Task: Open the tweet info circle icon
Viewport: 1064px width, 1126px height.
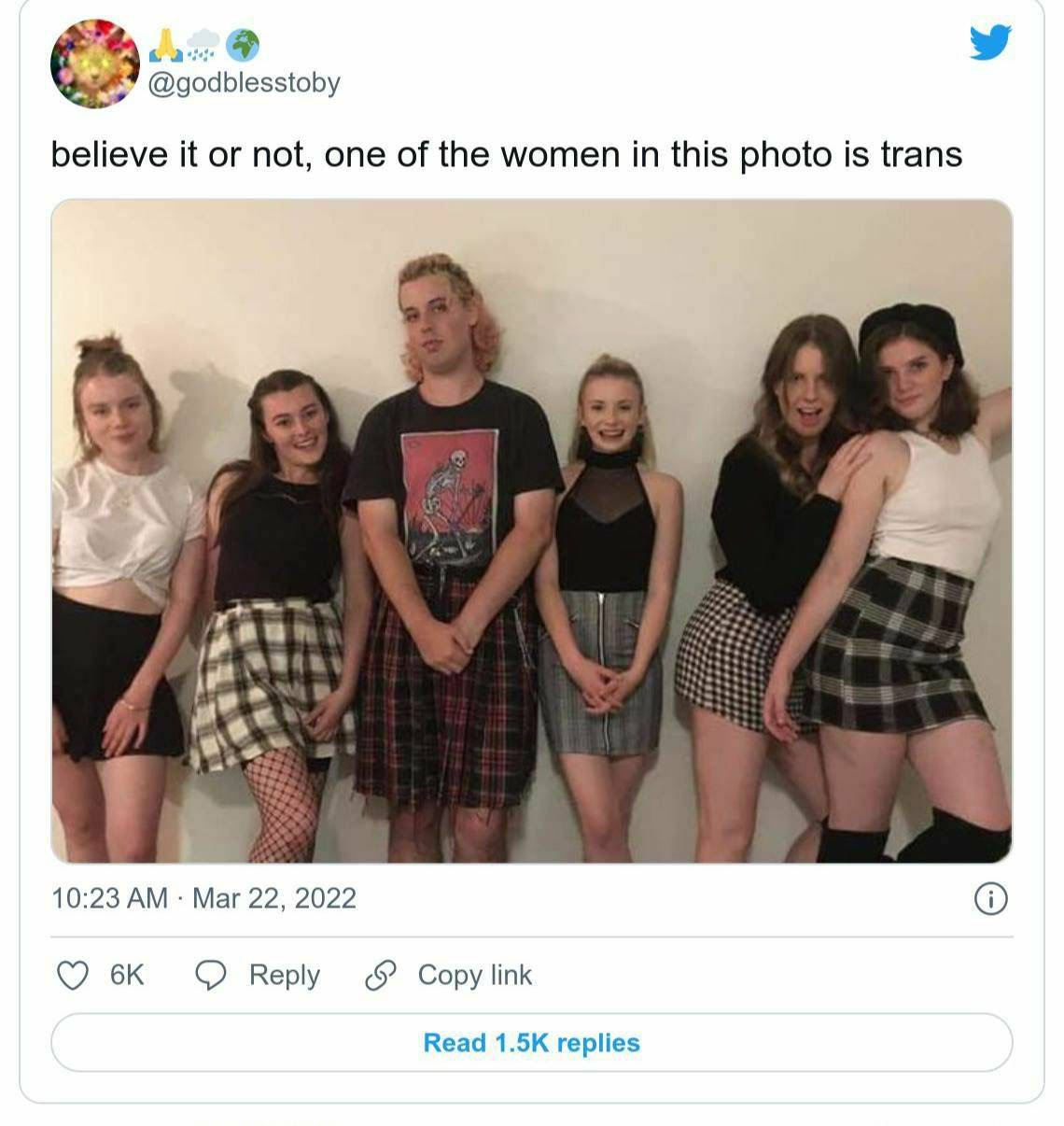Action: coord(991,899)
